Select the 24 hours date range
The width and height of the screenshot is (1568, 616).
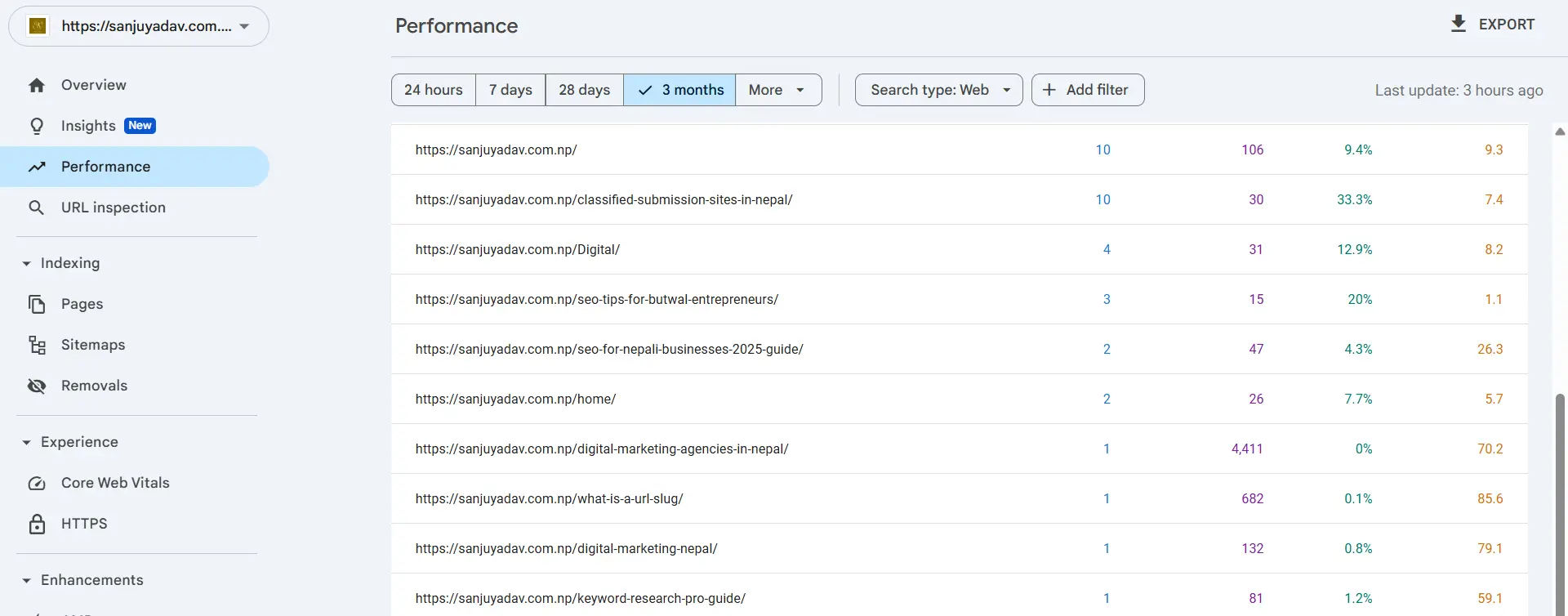tap(433, 90)
